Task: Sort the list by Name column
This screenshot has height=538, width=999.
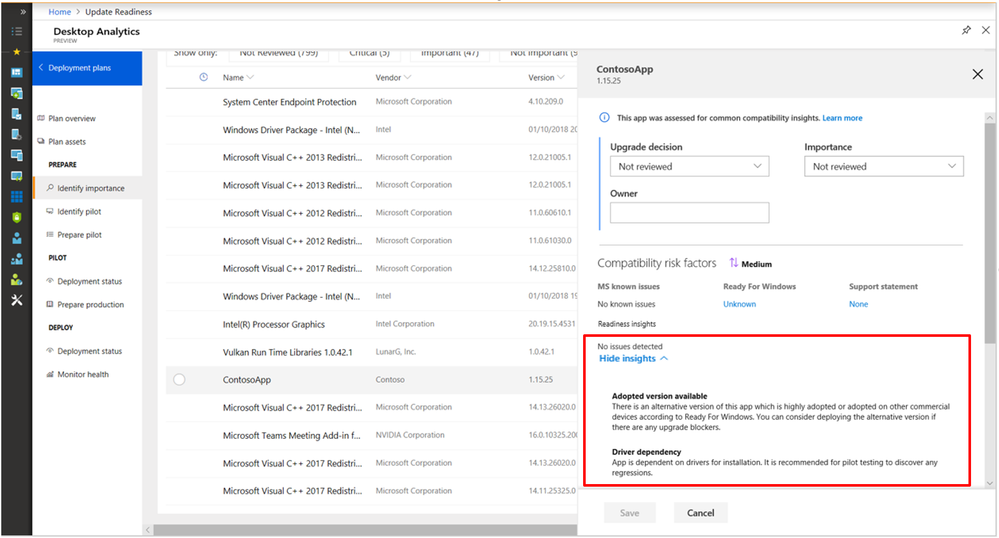Action: click(238, 77)
